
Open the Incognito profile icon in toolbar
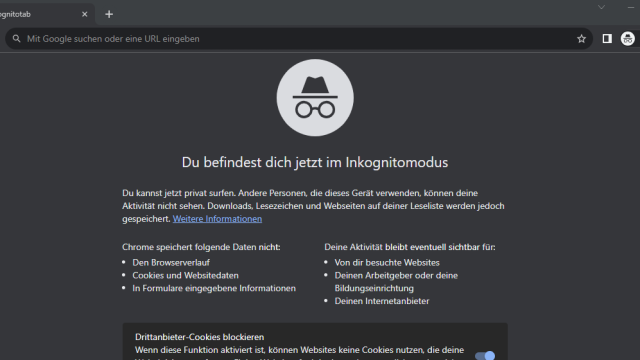(x=628, y=39)
